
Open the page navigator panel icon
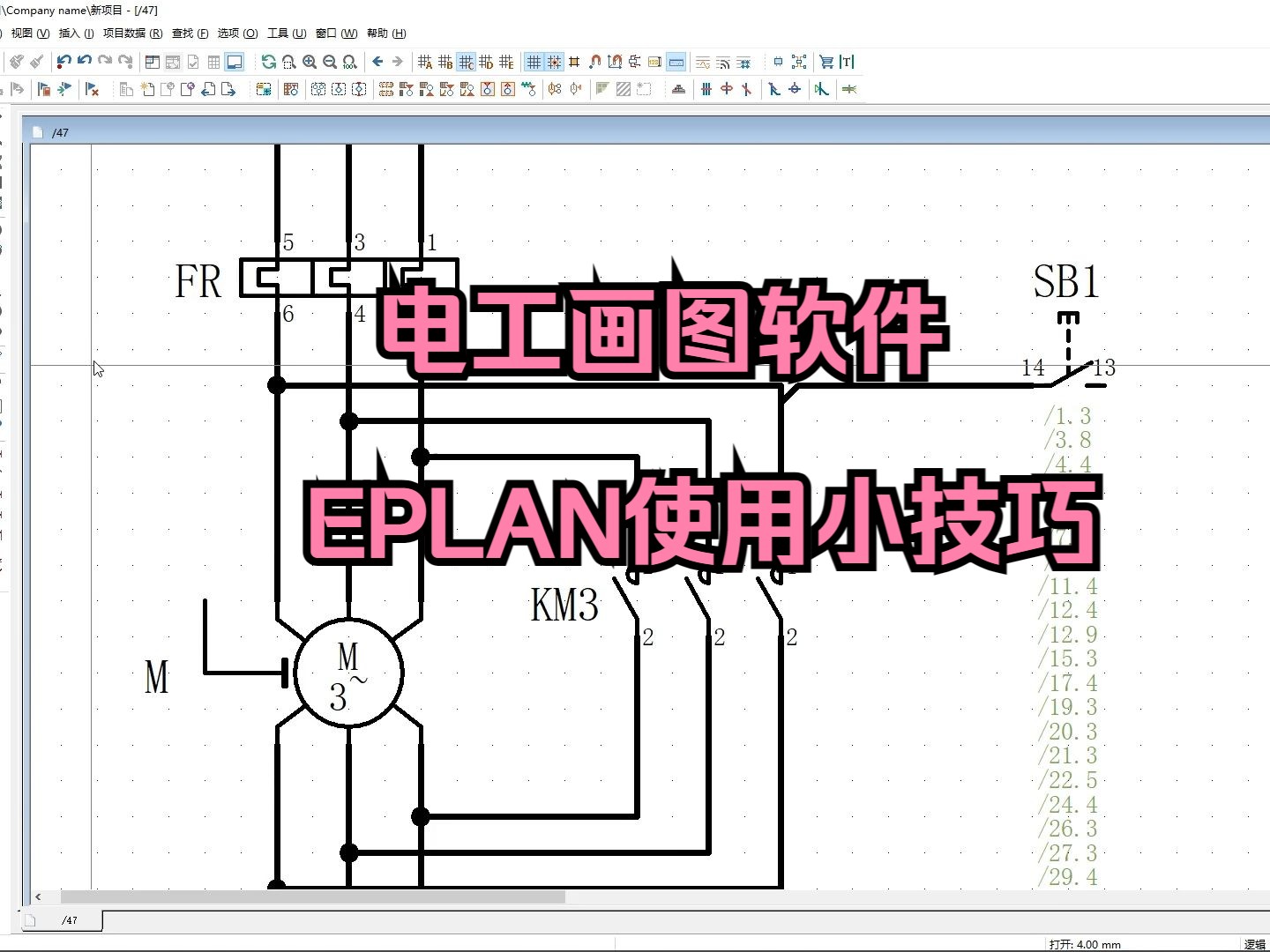click(152, 62)
